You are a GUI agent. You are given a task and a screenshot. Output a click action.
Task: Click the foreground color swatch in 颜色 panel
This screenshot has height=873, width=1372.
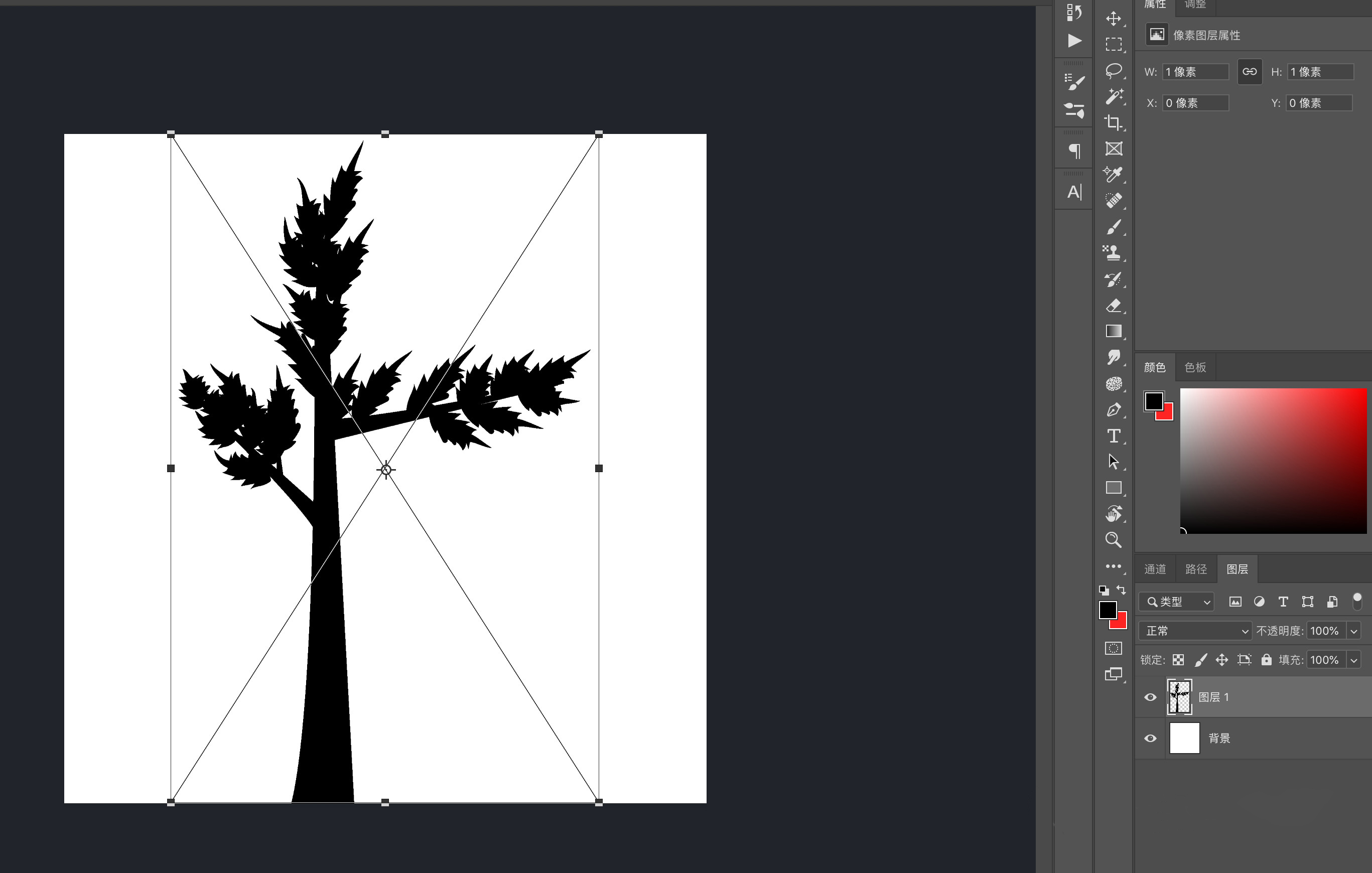pos(1154,401)
